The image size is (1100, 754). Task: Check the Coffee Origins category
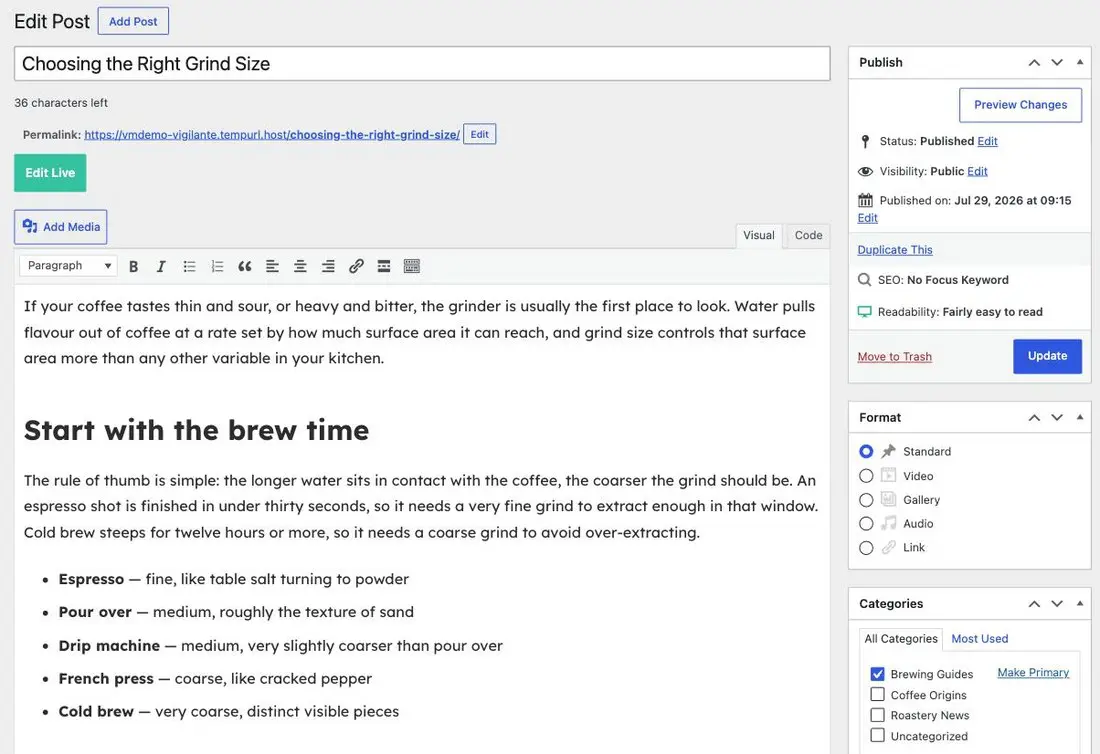click(x=878, y=694)
